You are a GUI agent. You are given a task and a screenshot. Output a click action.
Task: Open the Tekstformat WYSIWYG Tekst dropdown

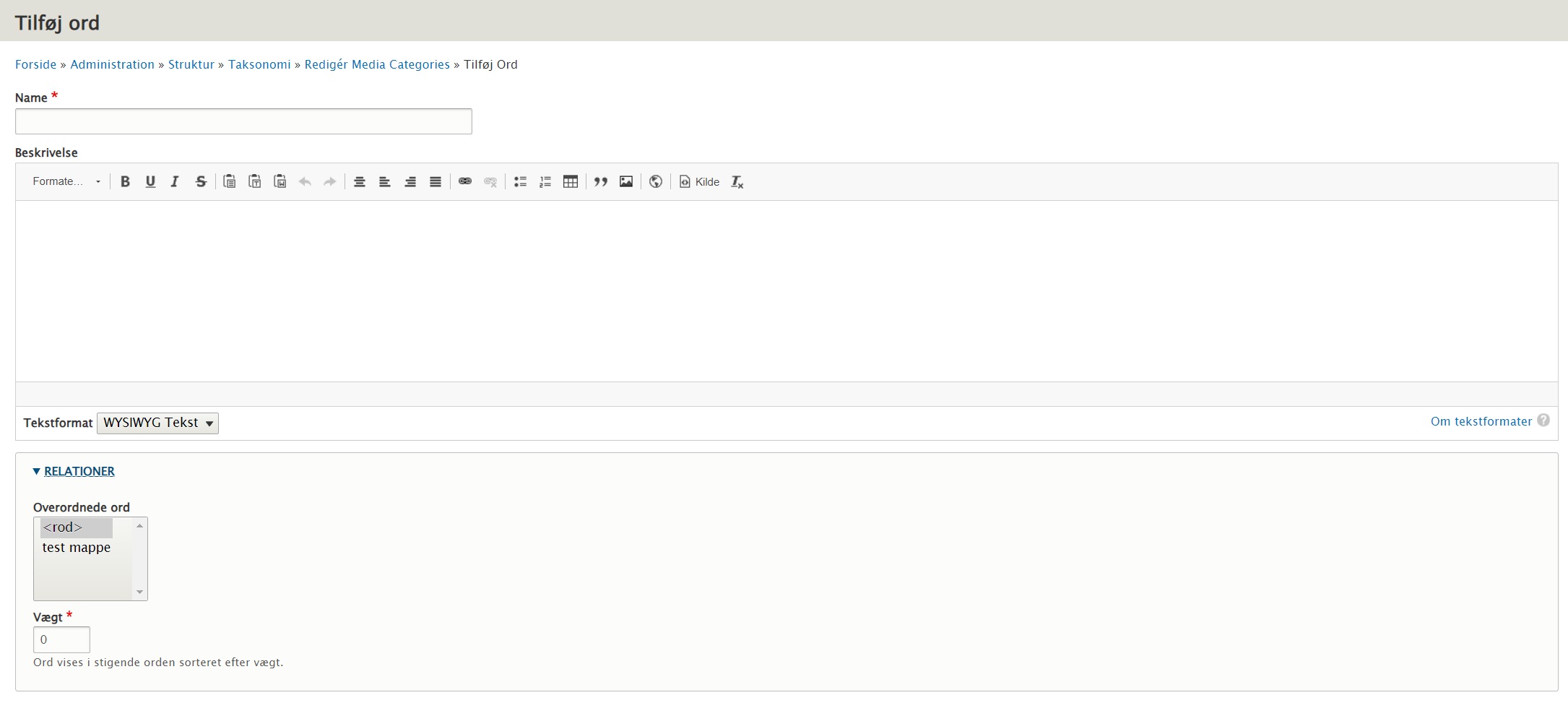(157, 423)
